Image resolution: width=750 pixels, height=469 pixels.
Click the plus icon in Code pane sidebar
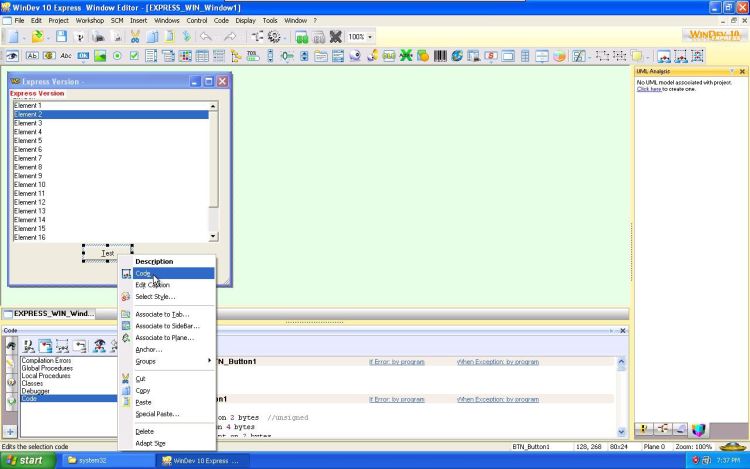point(10,432)
